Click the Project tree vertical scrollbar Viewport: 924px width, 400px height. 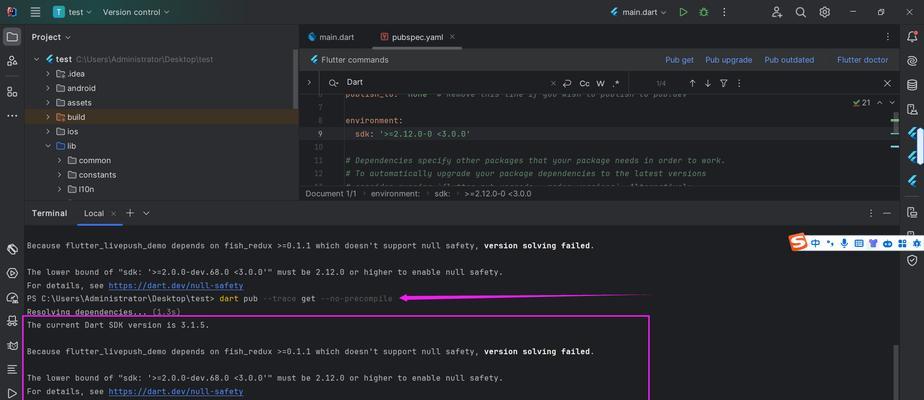[296, 79]
